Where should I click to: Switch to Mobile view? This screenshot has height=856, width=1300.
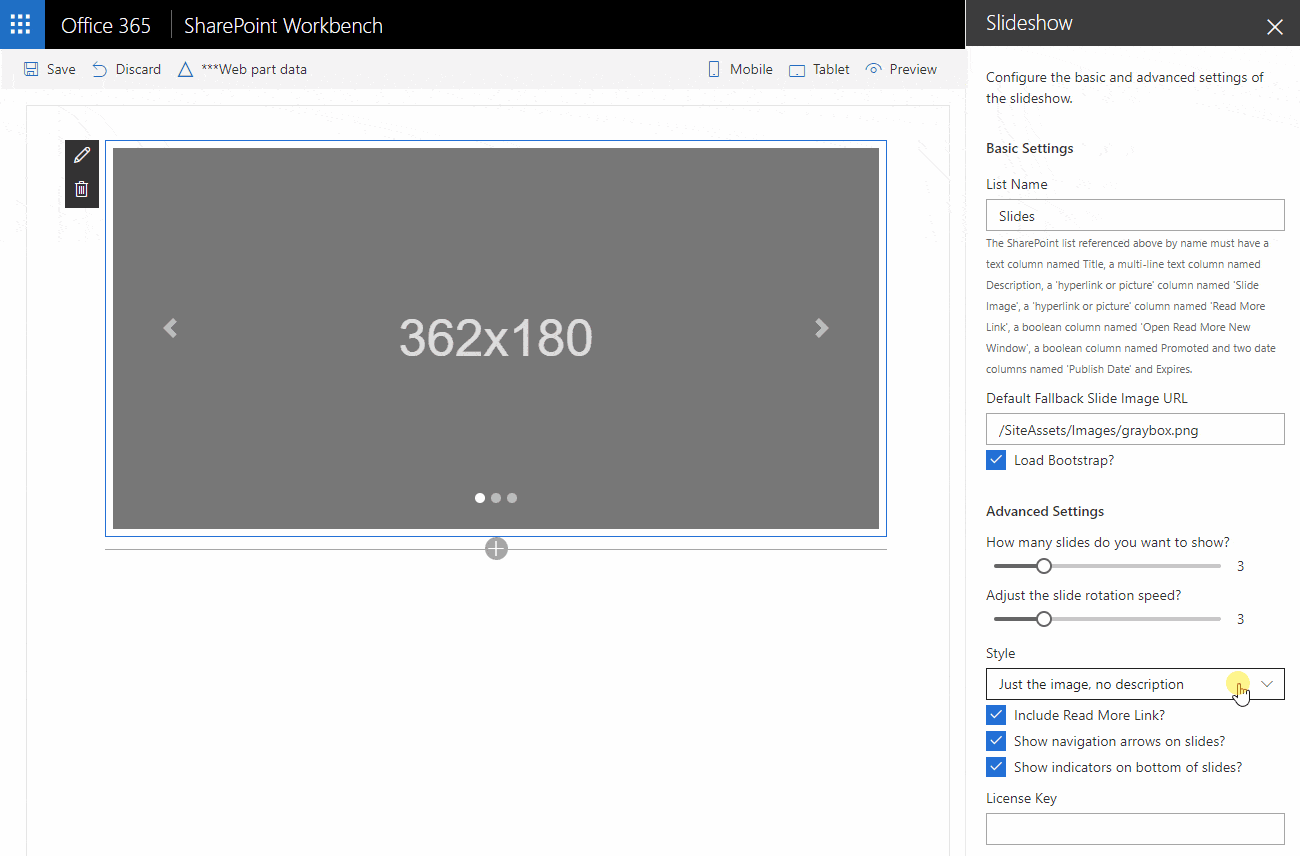pyautogui.click(x=740, y=70)
